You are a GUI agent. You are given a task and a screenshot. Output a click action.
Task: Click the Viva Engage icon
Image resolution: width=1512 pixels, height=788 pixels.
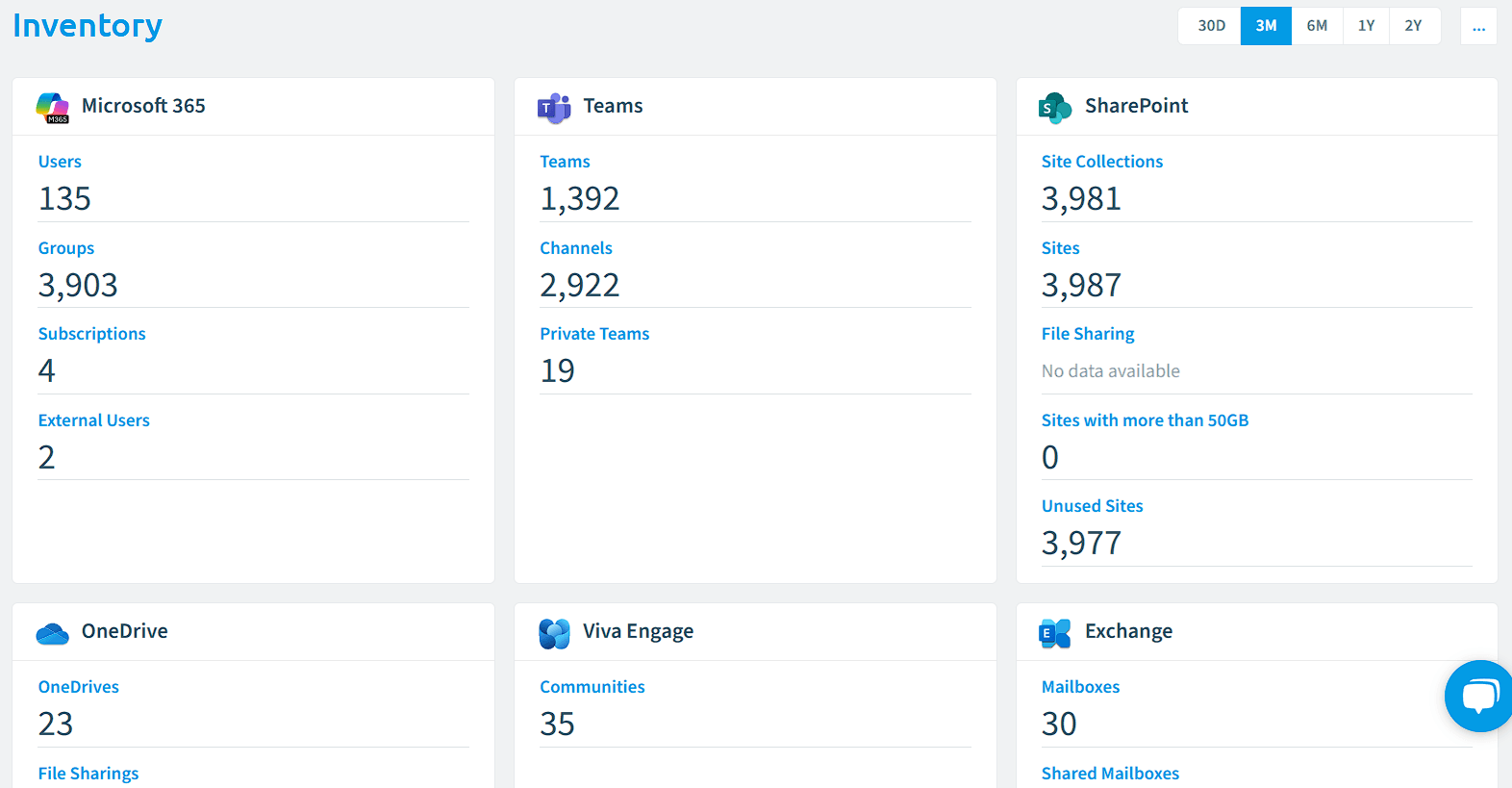click(554, 633)
